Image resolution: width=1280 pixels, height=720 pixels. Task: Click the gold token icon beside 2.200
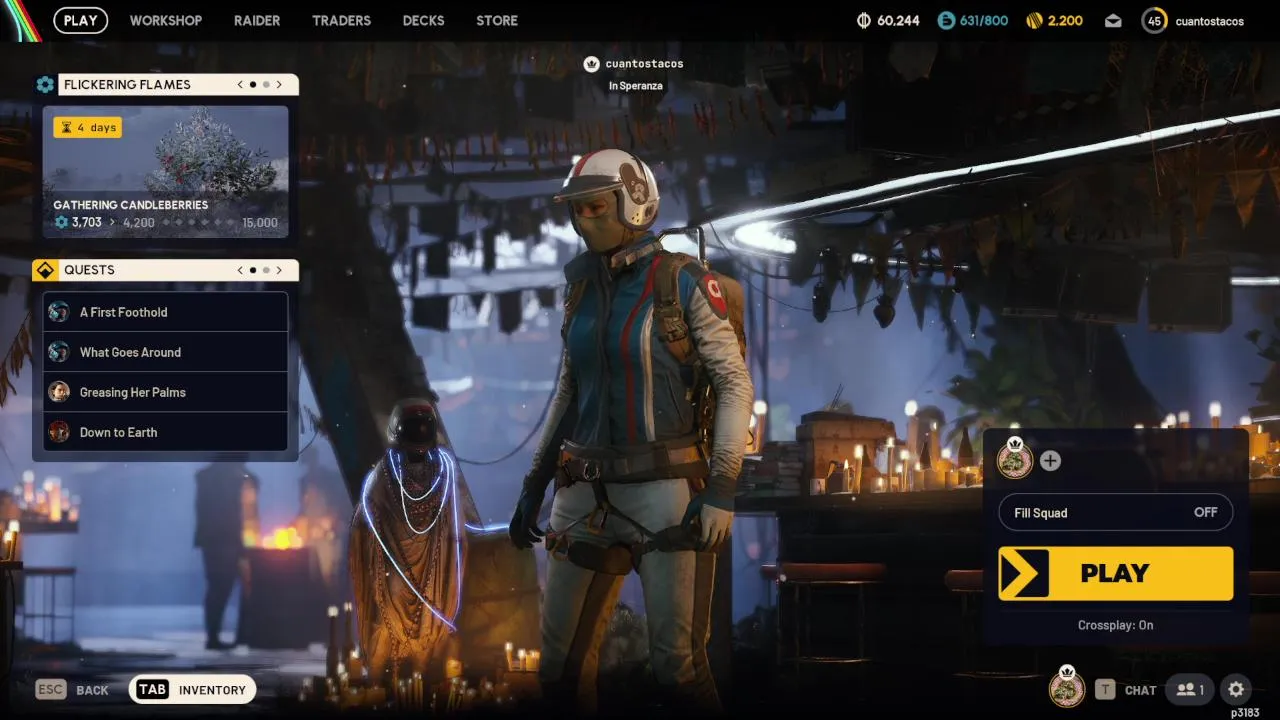(x=1033, y=20)
